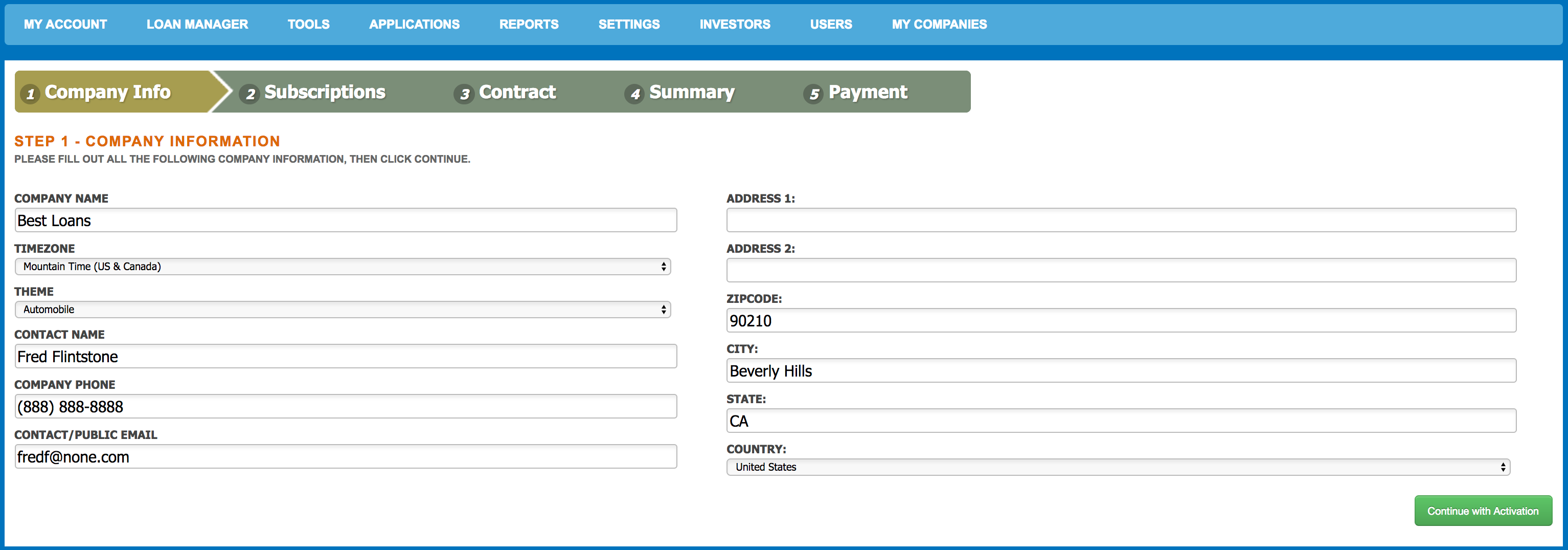Click the Zipcode label

click(x=754, y=299)
